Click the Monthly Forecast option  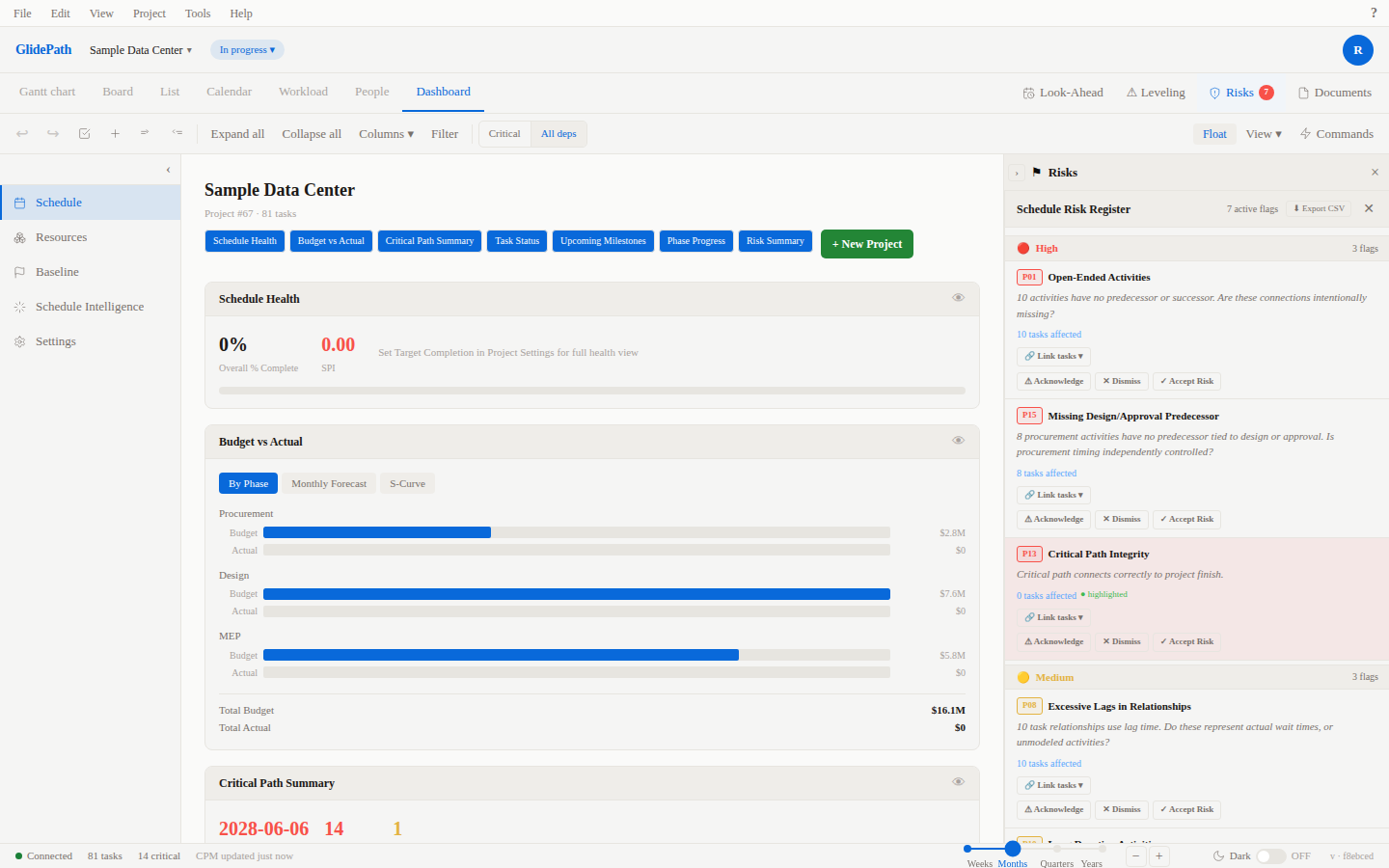point(329,483)
